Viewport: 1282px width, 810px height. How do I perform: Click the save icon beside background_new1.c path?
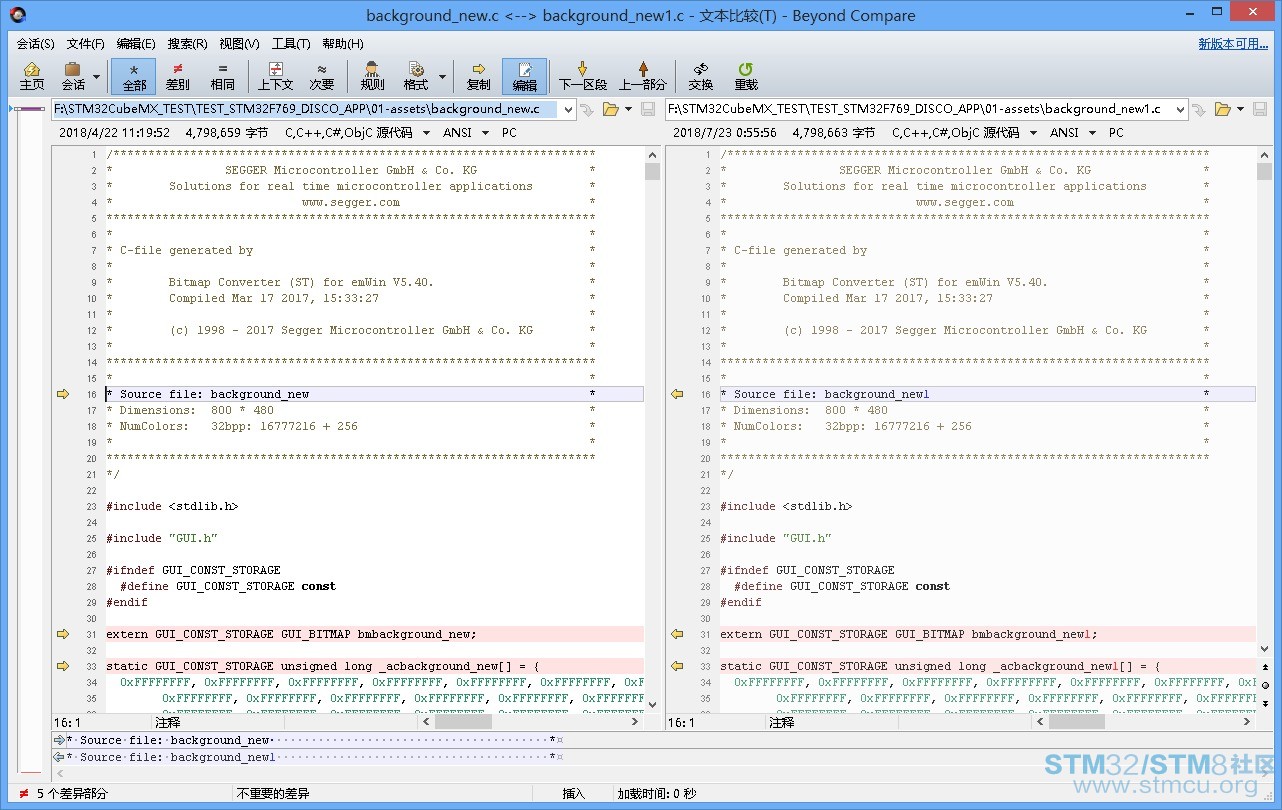[1262, 109]
